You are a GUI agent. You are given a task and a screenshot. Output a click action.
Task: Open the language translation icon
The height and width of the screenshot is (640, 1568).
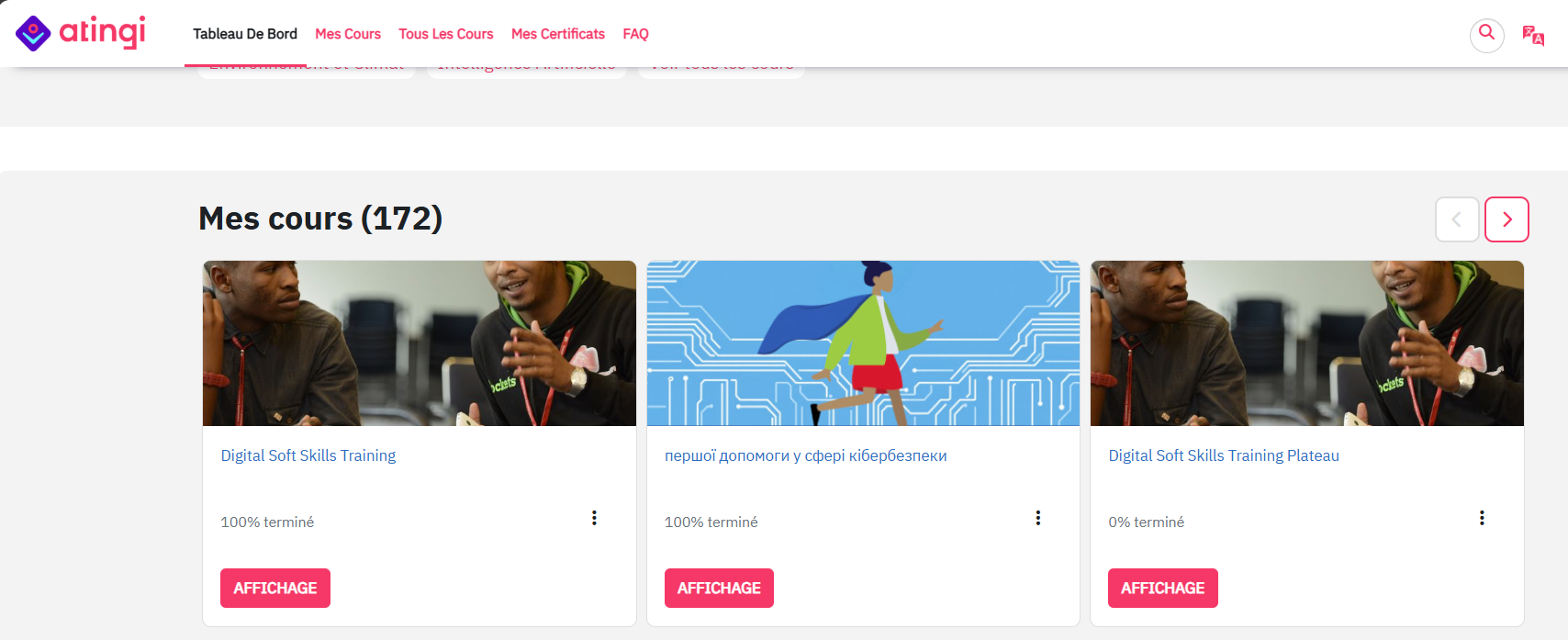click(x=1533, y=36)
